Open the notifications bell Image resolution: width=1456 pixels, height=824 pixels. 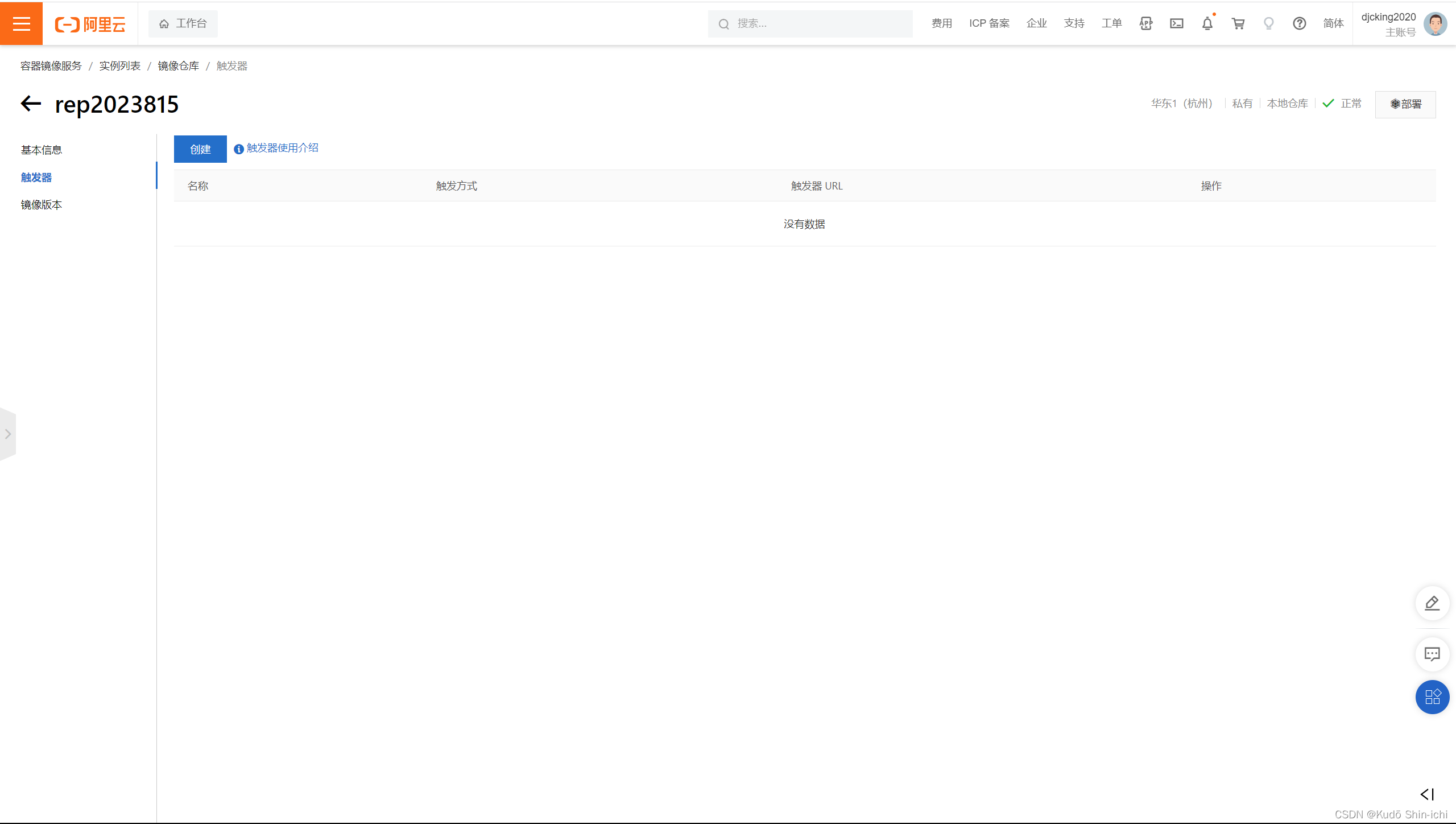tap(1207, 23)
